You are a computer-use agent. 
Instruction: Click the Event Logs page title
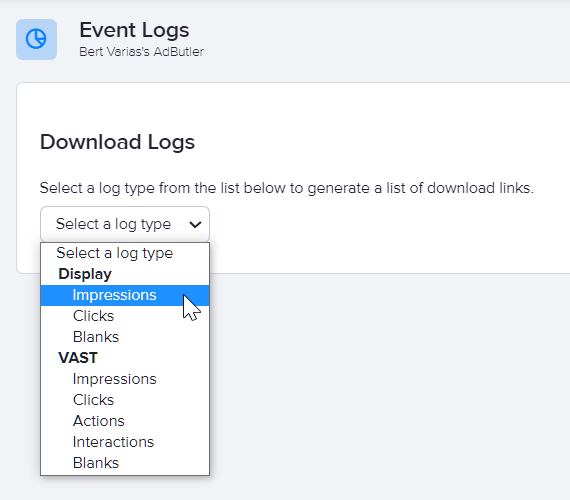(x=134, y=30)
